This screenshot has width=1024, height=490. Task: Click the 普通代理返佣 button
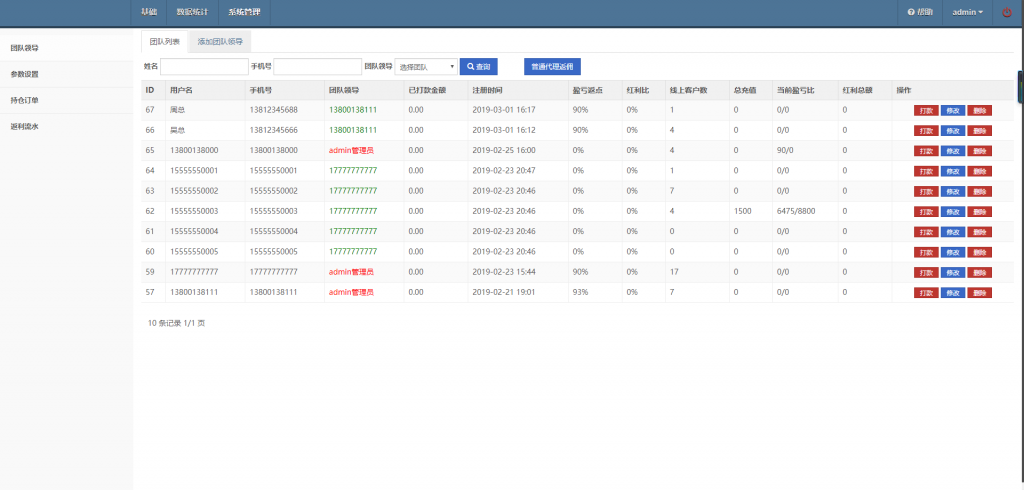click(x=552, y=66)
